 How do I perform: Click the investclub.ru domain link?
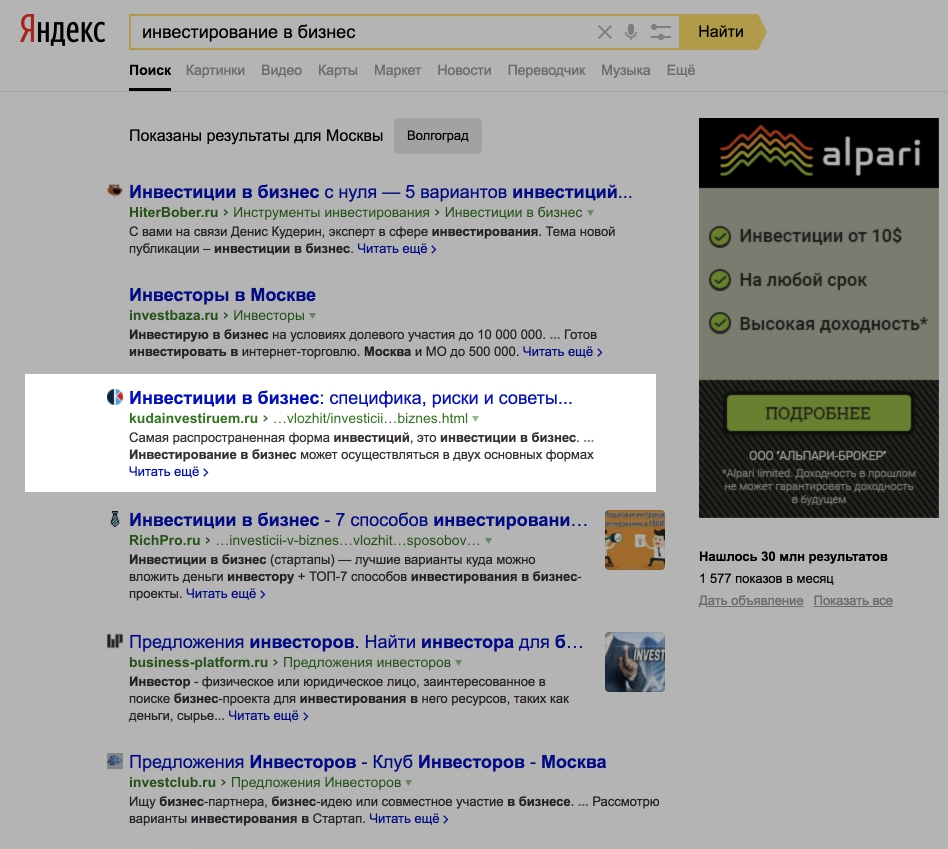click(x=172, y=782)
